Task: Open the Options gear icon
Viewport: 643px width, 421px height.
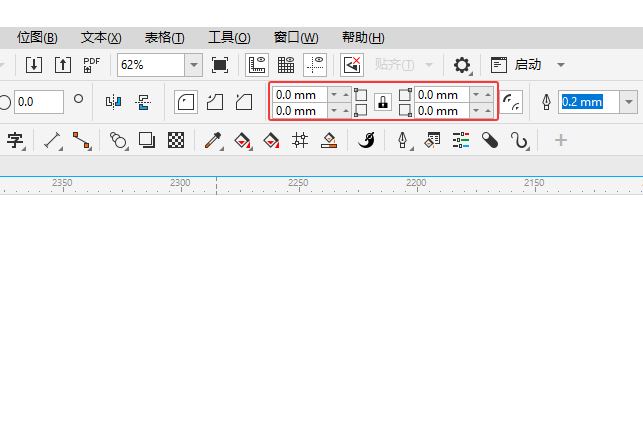Action: coord(462,65)
